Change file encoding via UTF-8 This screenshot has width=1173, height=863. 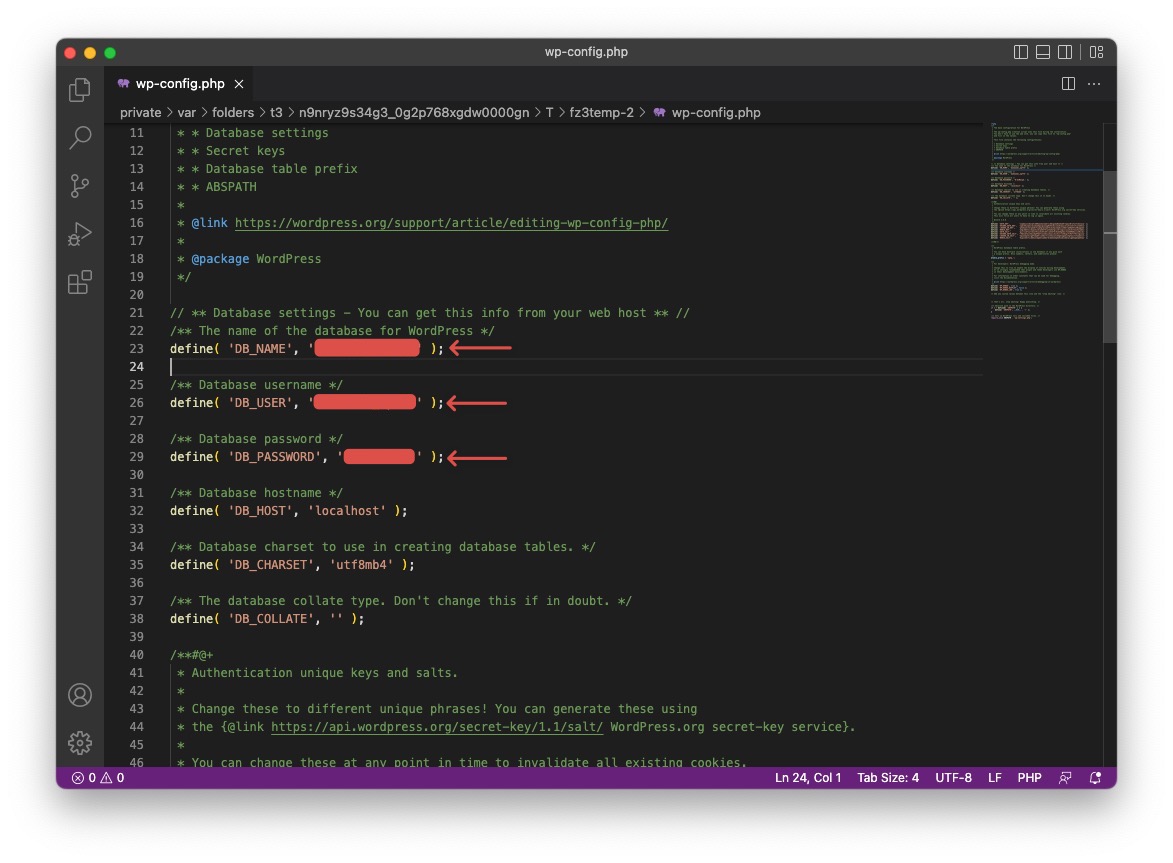953,778
